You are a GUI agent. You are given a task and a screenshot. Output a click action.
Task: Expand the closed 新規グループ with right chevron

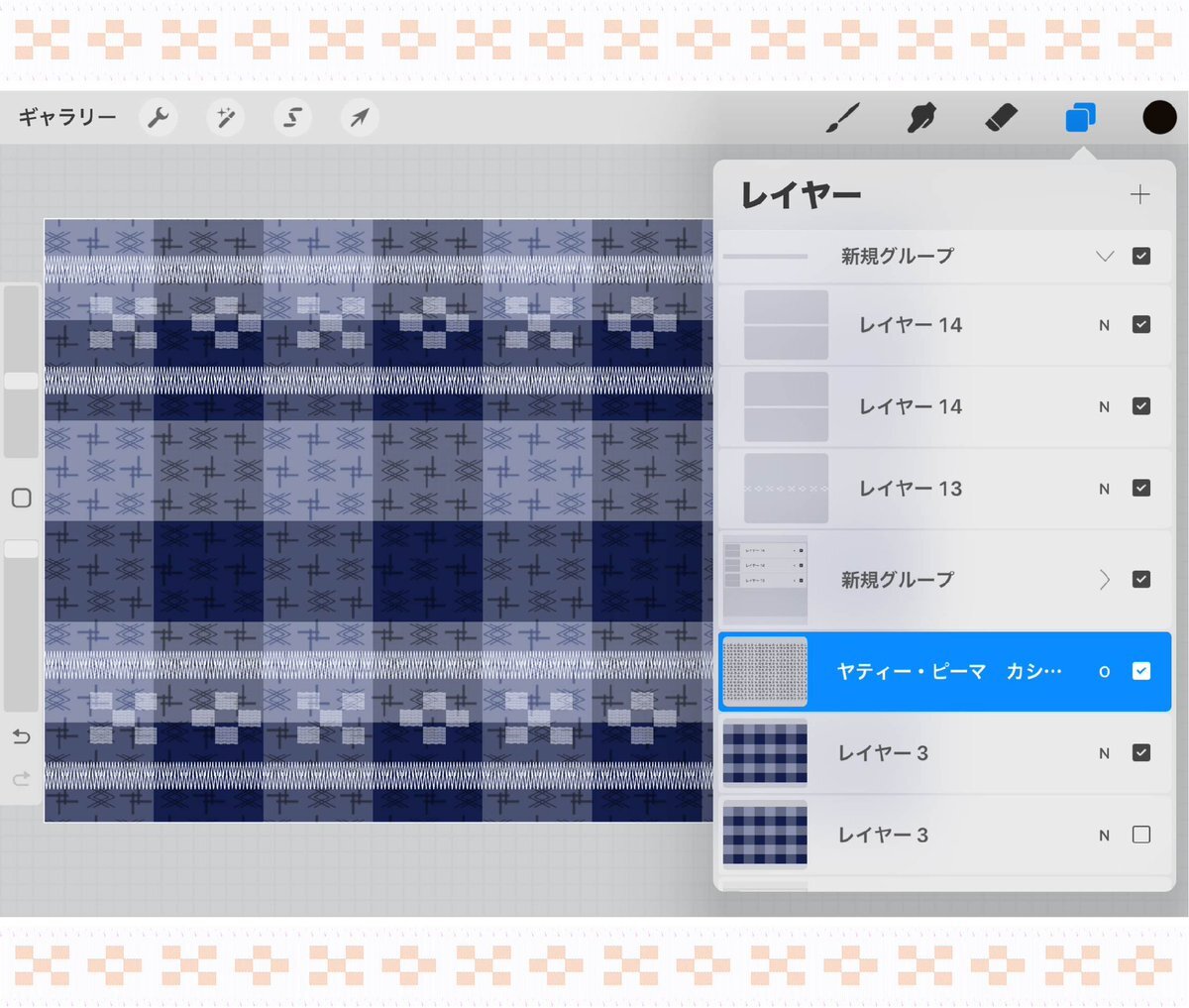1105,580
